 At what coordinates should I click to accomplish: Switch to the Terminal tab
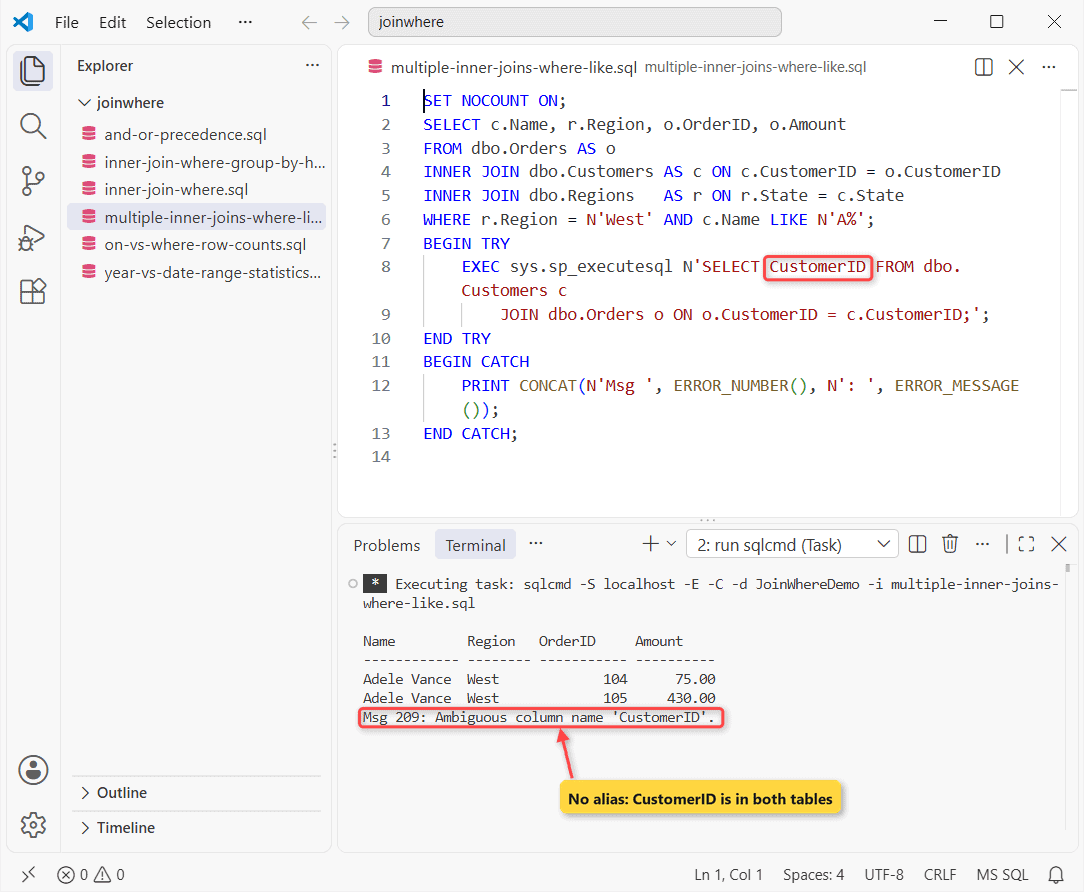coord(476,546)
